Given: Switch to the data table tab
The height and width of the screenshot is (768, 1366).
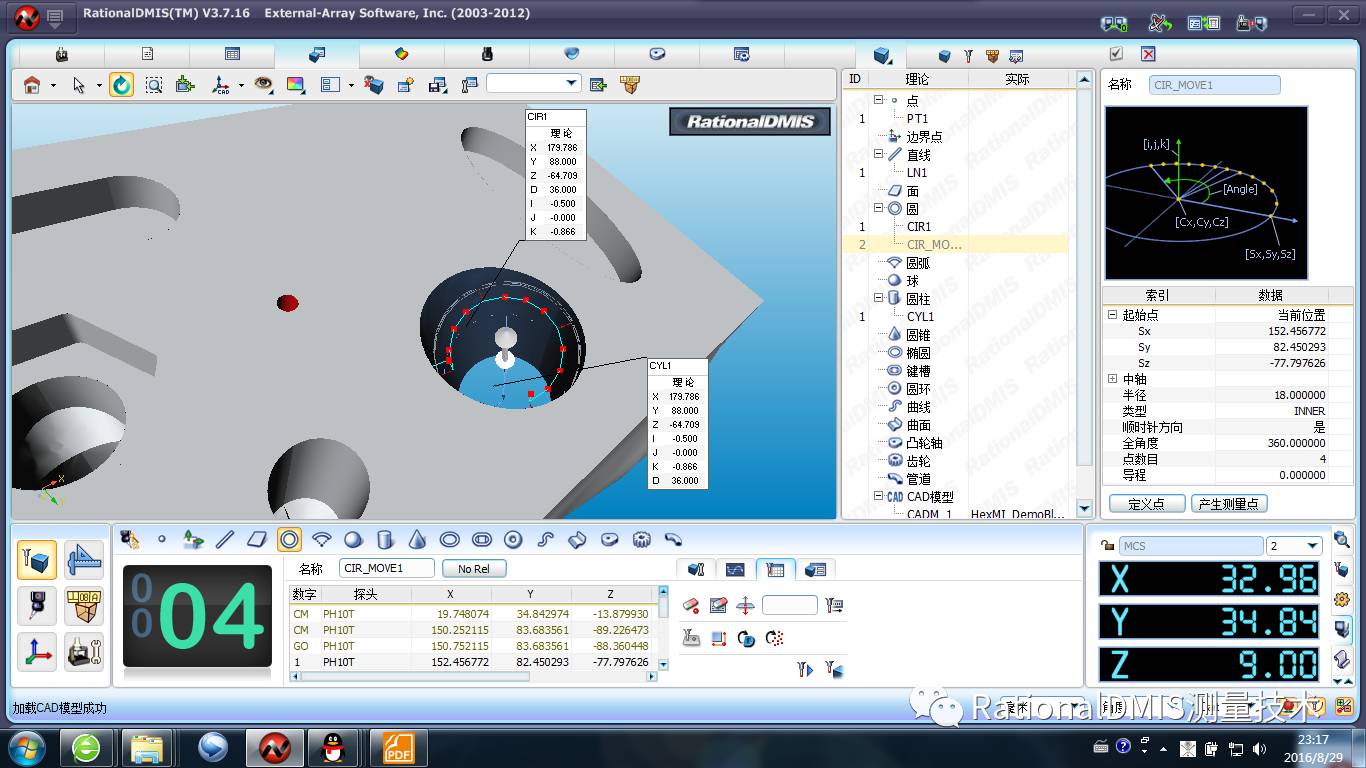Looking at the screenshot, I should [x=232, y=54].
